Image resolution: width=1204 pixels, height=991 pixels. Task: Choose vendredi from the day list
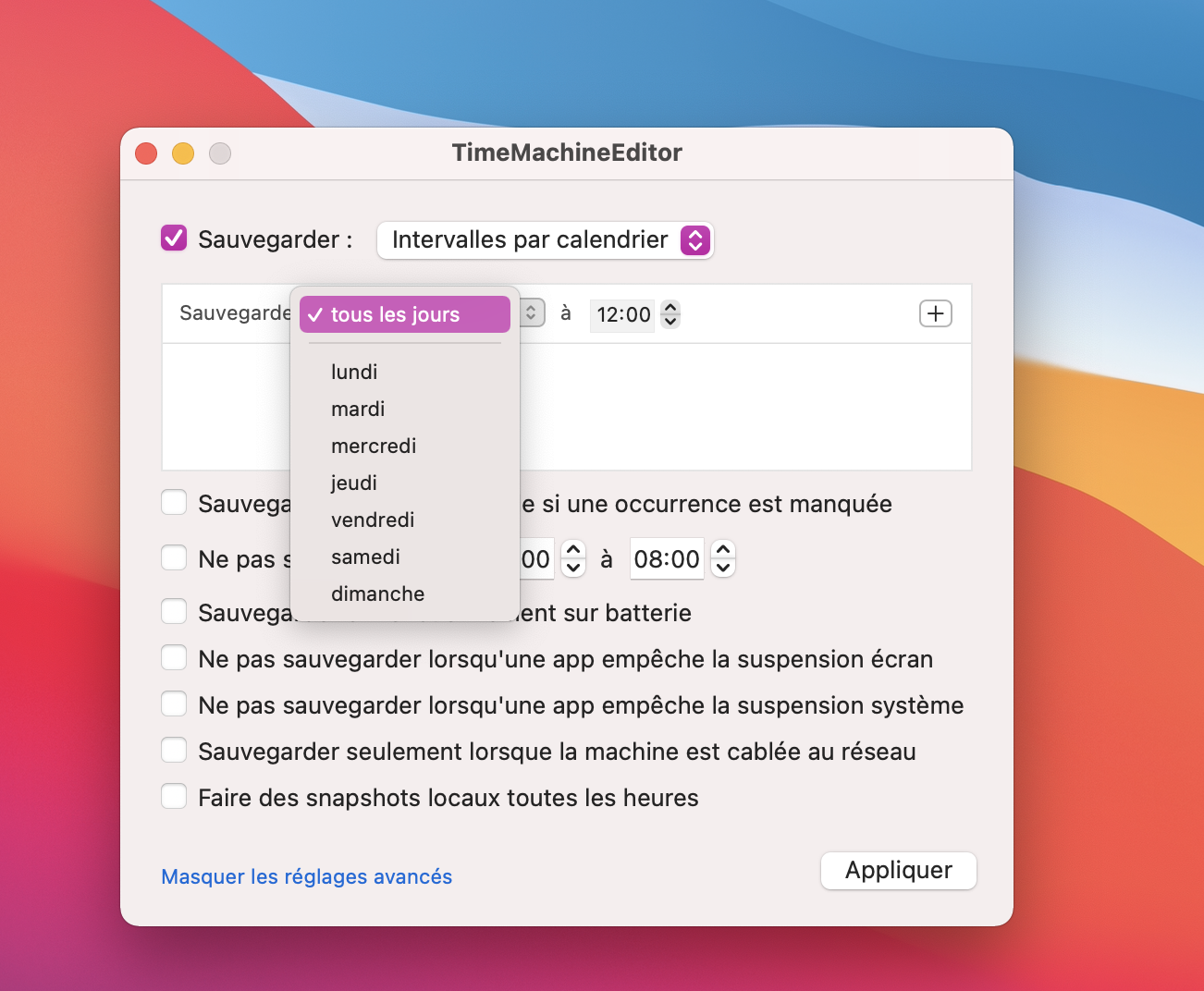click(373, 520)
